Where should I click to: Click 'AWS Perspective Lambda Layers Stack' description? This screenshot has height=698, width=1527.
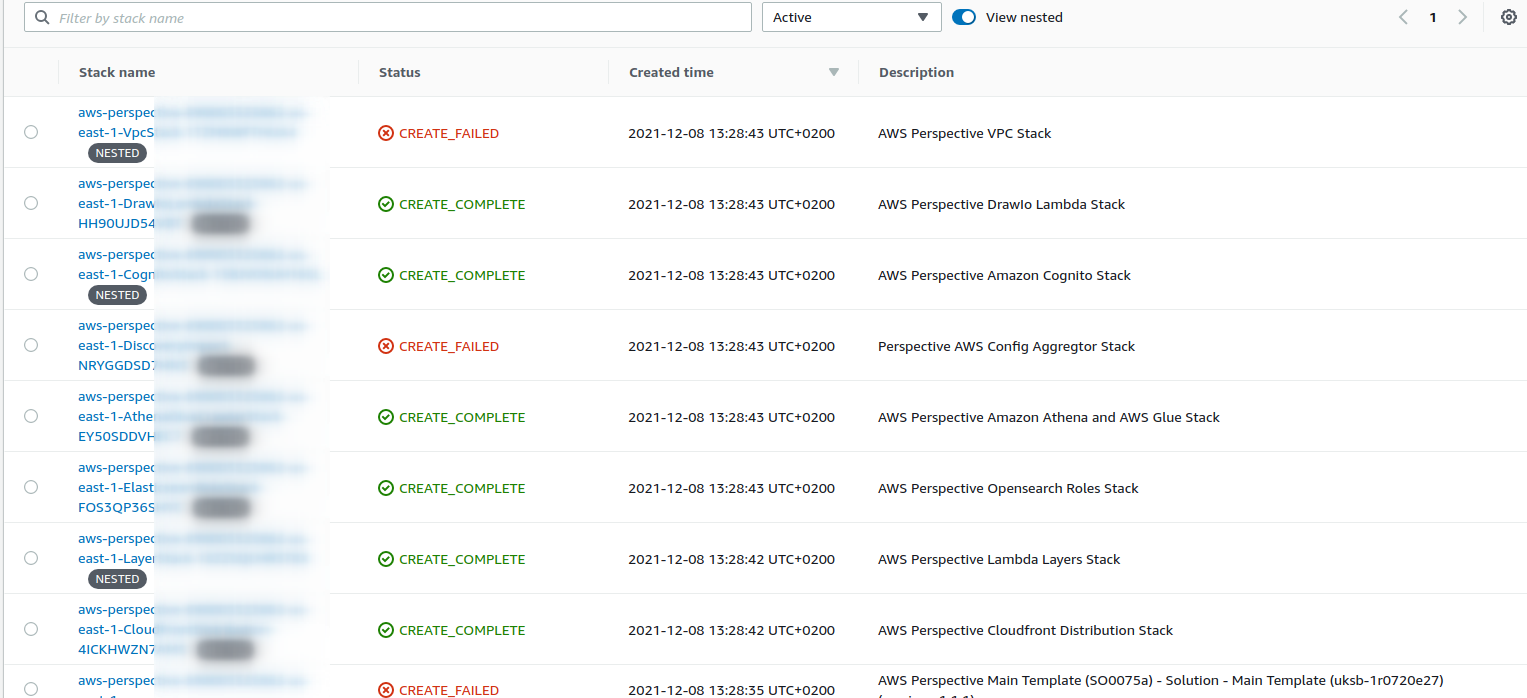[999, 559]
